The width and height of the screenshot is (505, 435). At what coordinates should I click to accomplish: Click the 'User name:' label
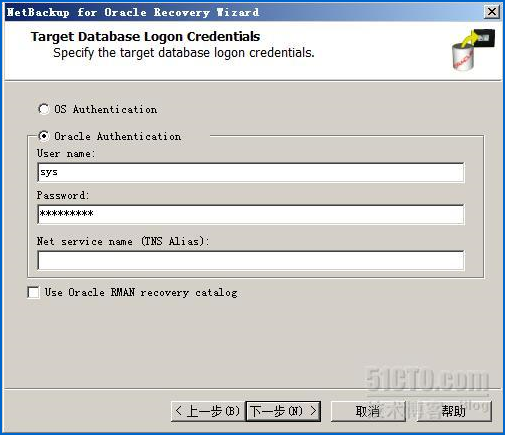66,154
